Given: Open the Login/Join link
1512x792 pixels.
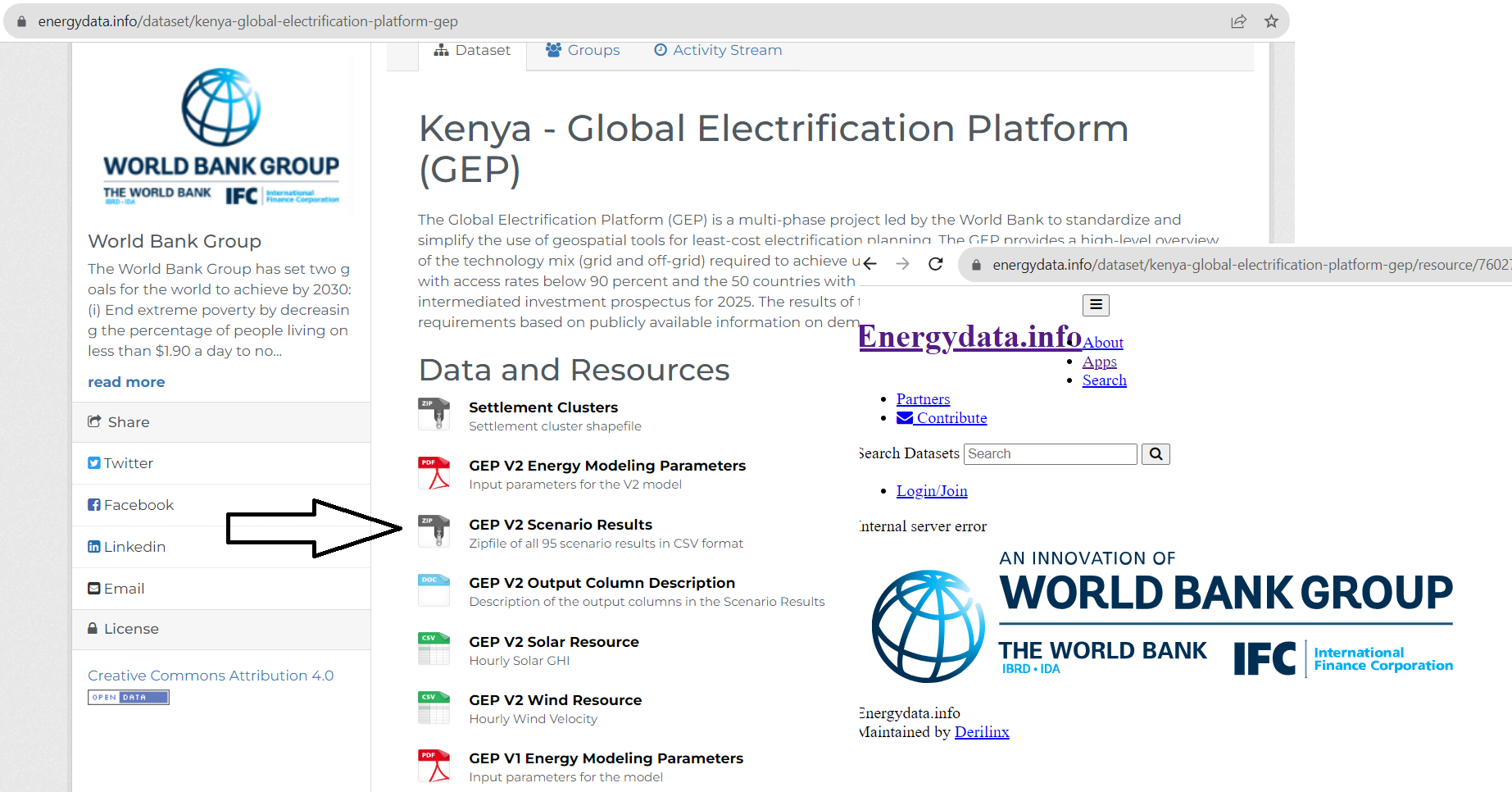Looking at the screenshot, I should [931, 490].
